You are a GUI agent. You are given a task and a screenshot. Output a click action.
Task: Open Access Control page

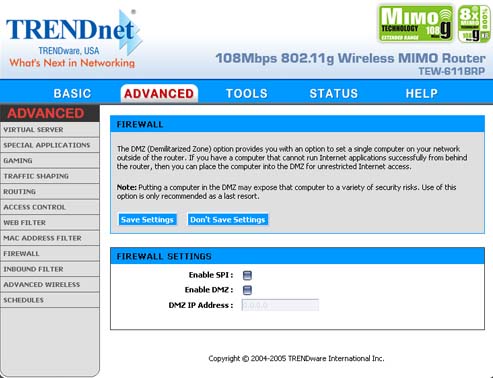[50, 207]
